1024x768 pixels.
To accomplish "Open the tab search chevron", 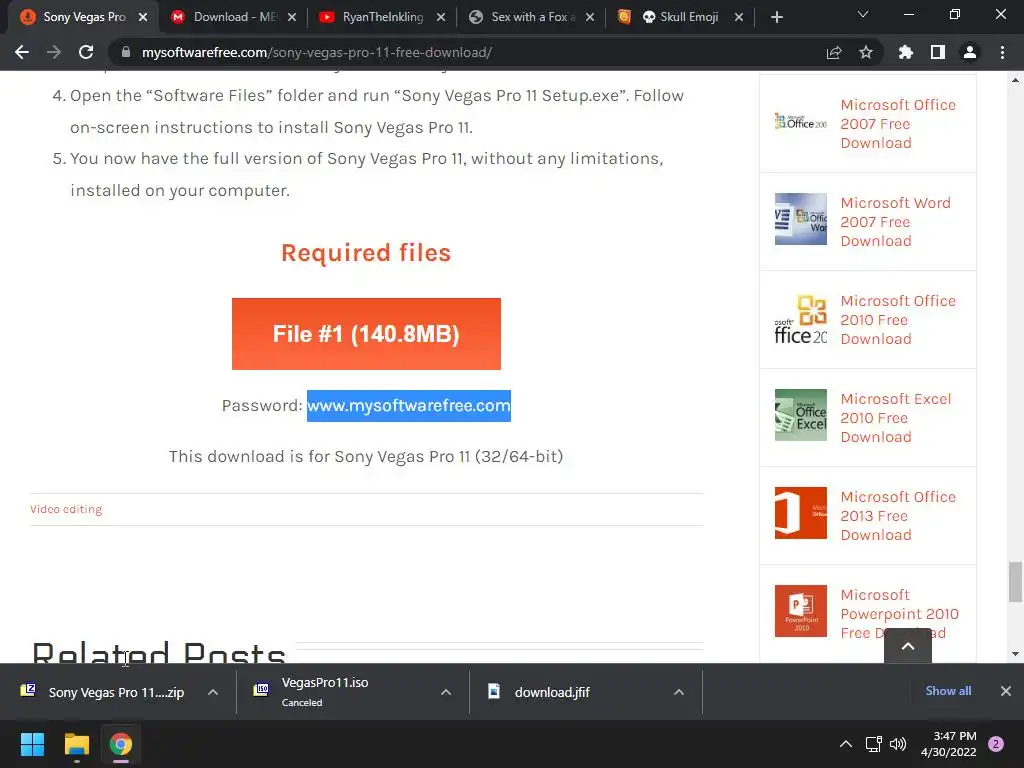I will pyautogui.click(x=863, y=14).
